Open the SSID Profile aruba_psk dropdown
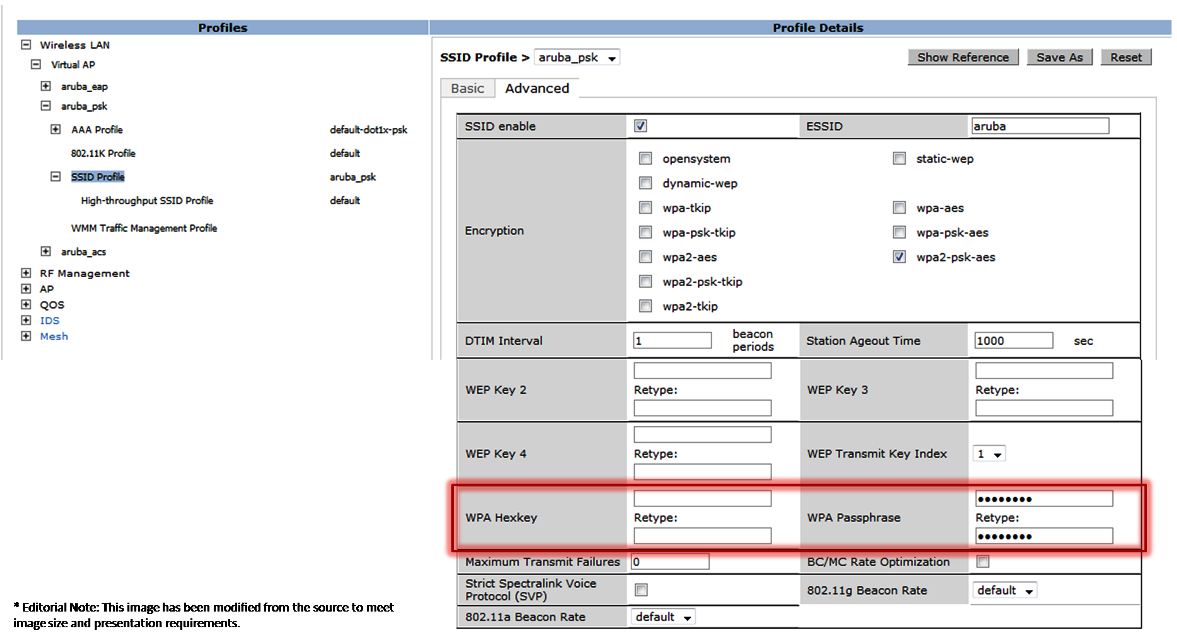The image size is (1177, 639). tap(578, 58)
